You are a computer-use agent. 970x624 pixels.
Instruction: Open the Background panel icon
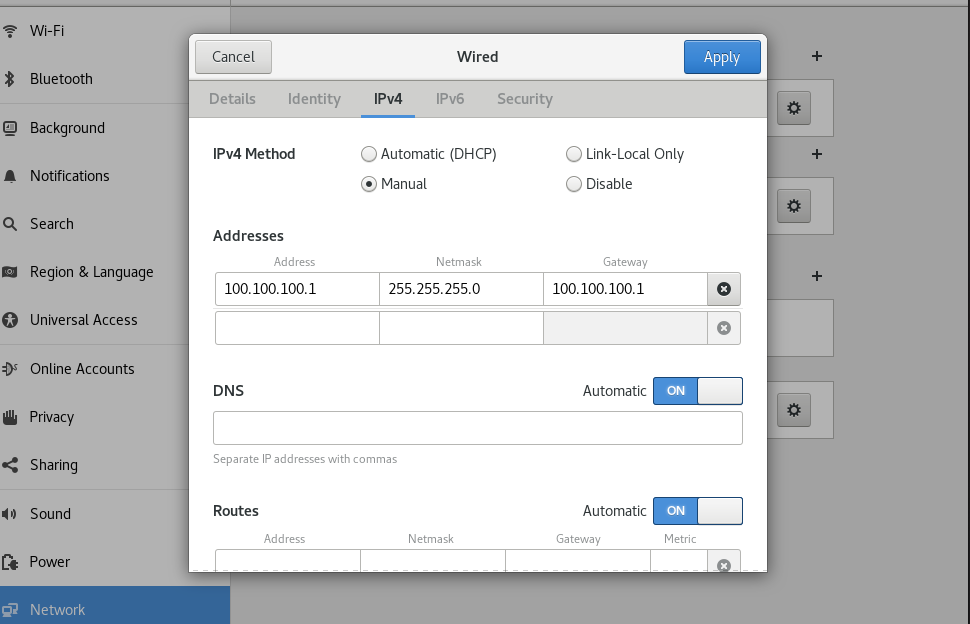(x=9, y=128)
